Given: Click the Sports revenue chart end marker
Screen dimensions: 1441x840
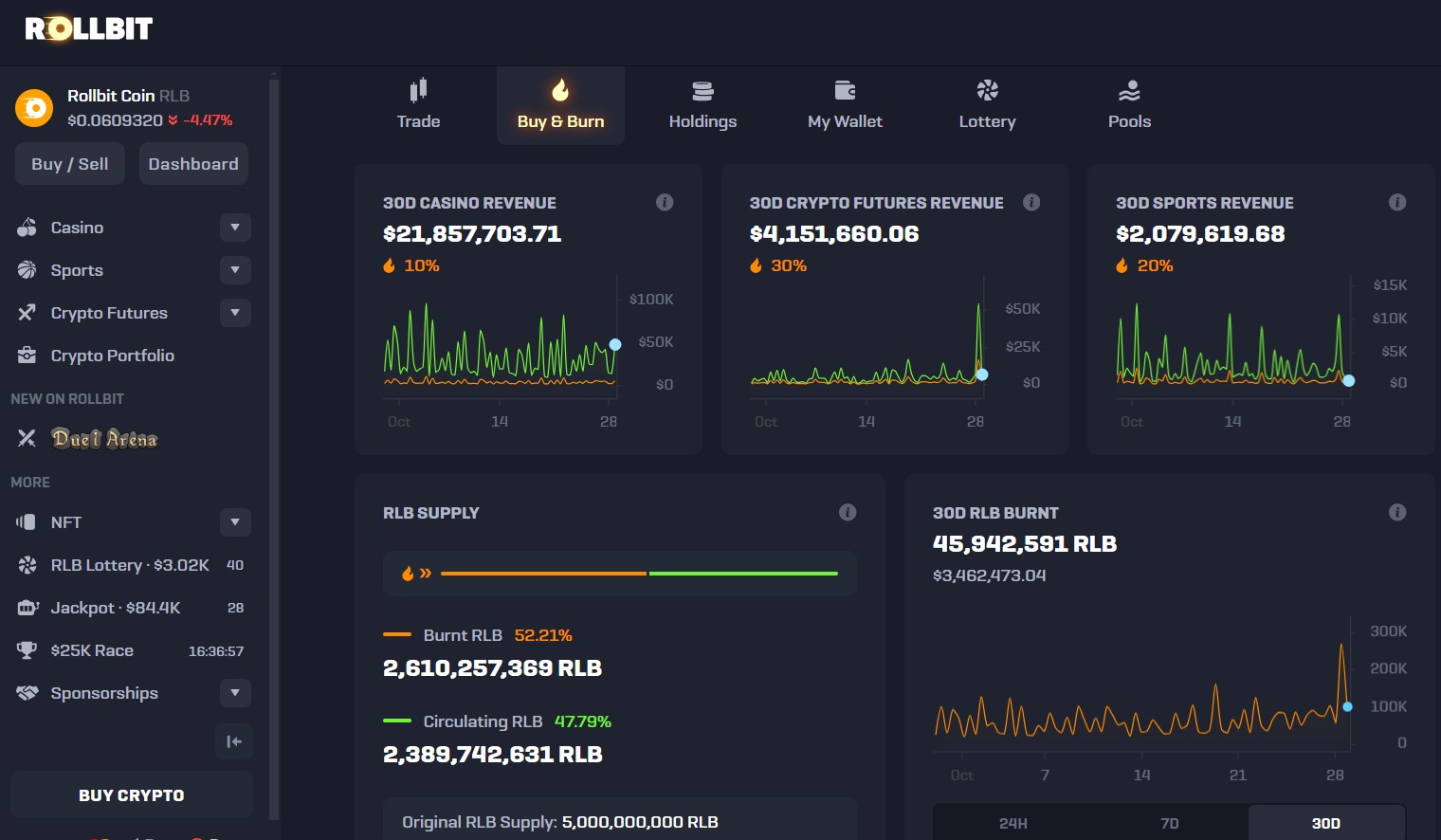Looking at the screenshot, I should pyautogui.click(x=1349, y=380).
